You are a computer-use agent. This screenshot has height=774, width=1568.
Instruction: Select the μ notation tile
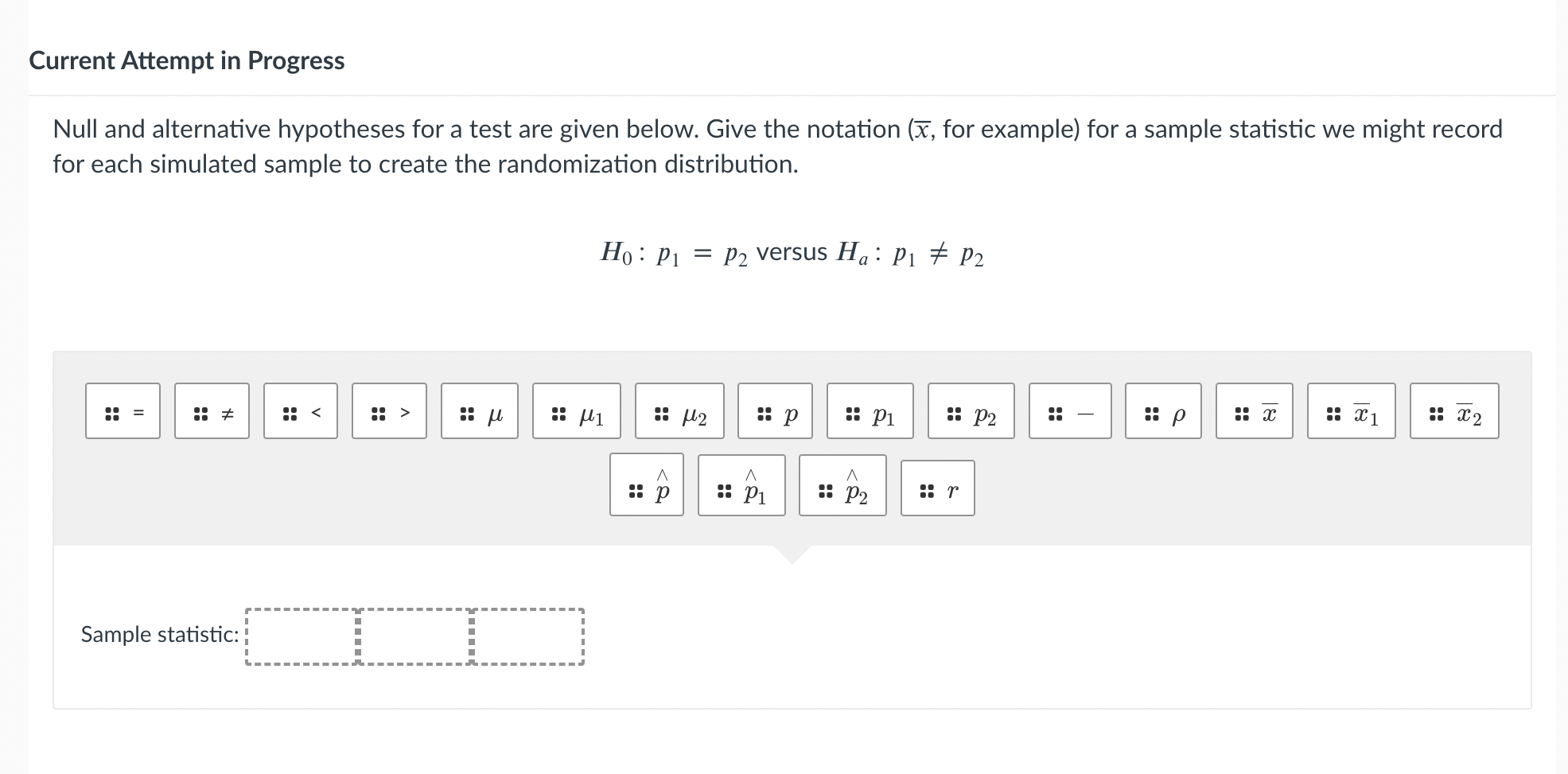pyautogui.click(x=480, y=411)
